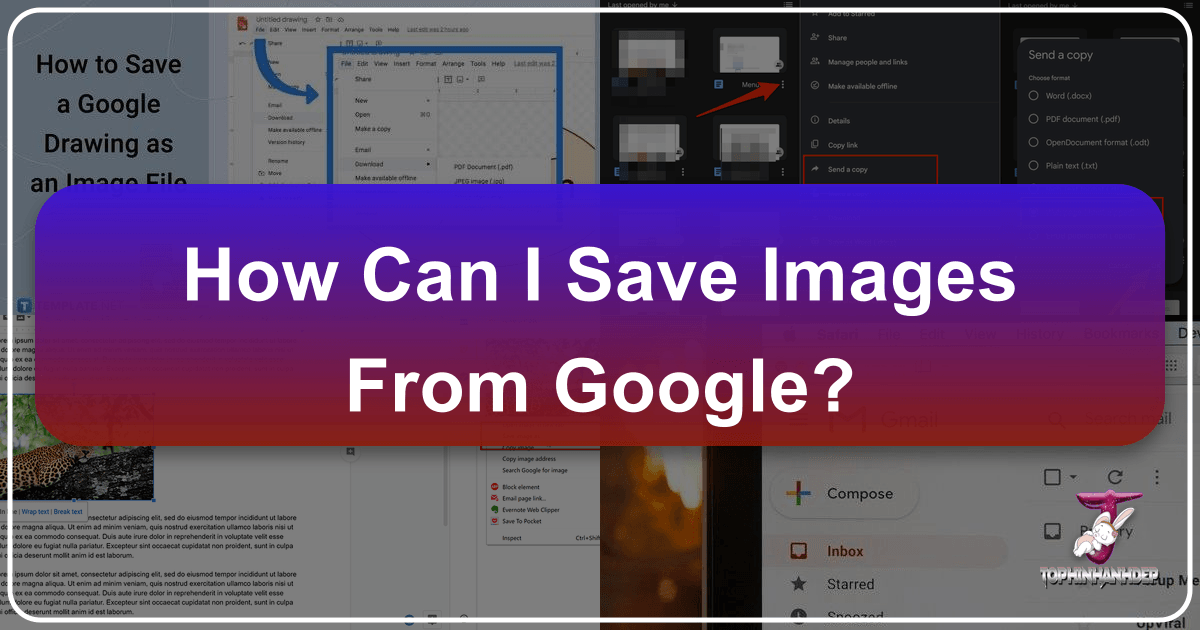The height and width of the screenshot is (630, 1200).
Task: Select the Plain text (.txt) format option
Action: click(1033, 166)
